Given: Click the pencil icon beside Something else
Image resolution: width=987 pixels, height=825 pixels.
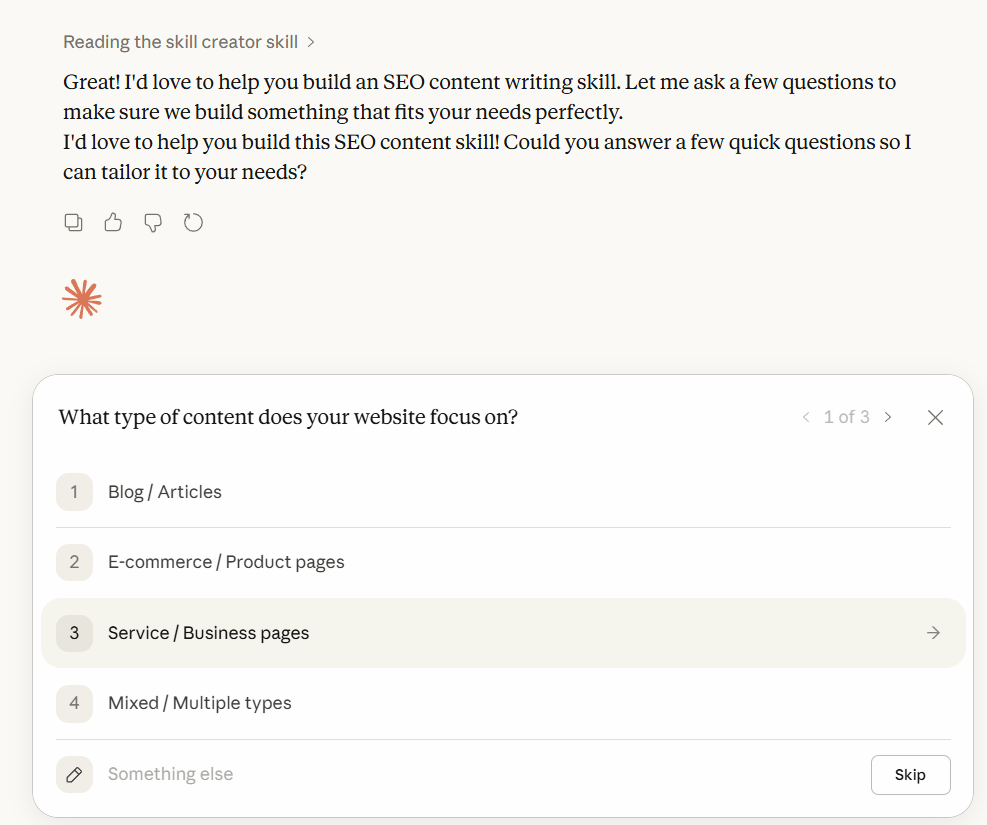Looking at the screenshot, I should coord(74,774).
